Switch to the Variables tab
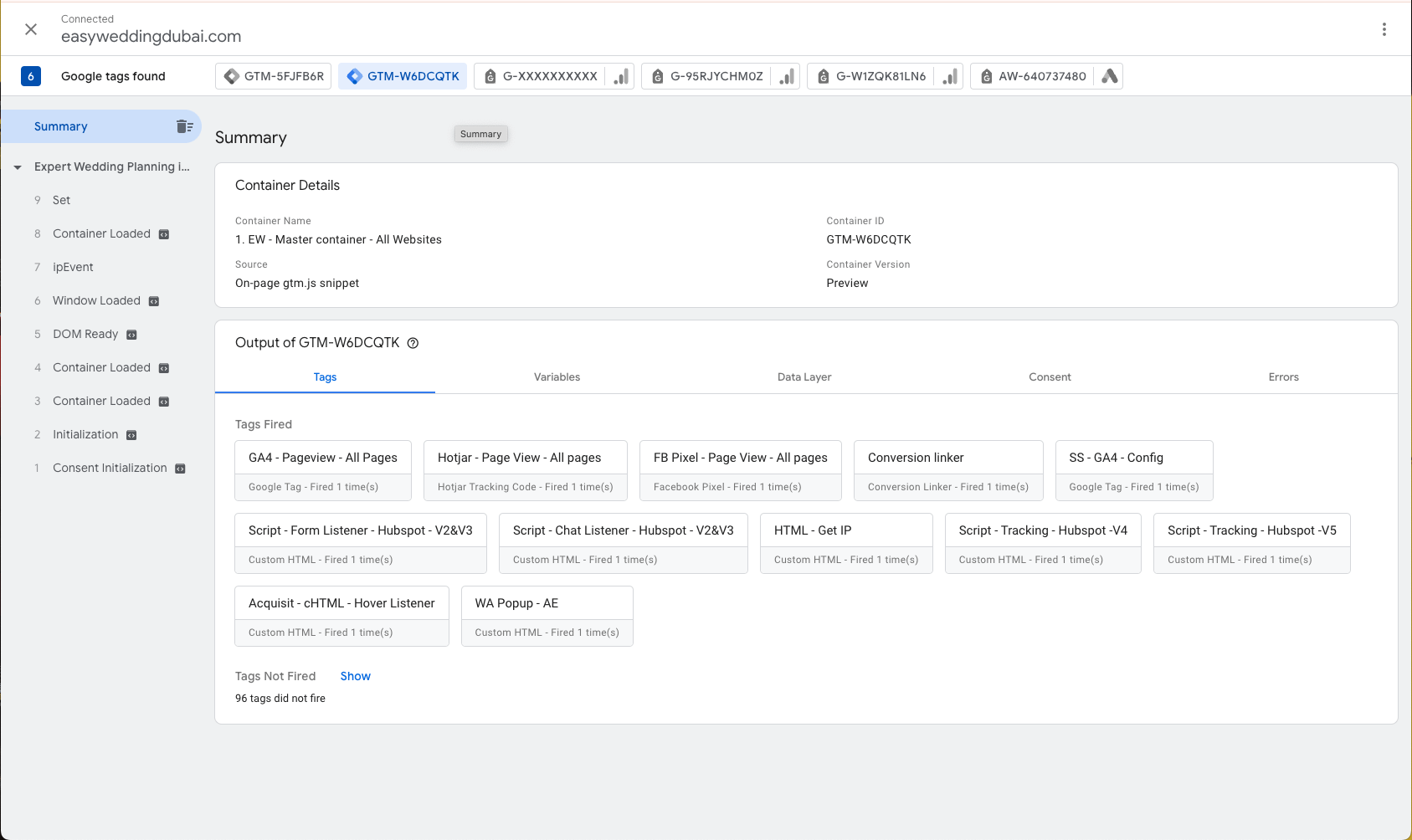1412x840 pixels. coord(557,377)
